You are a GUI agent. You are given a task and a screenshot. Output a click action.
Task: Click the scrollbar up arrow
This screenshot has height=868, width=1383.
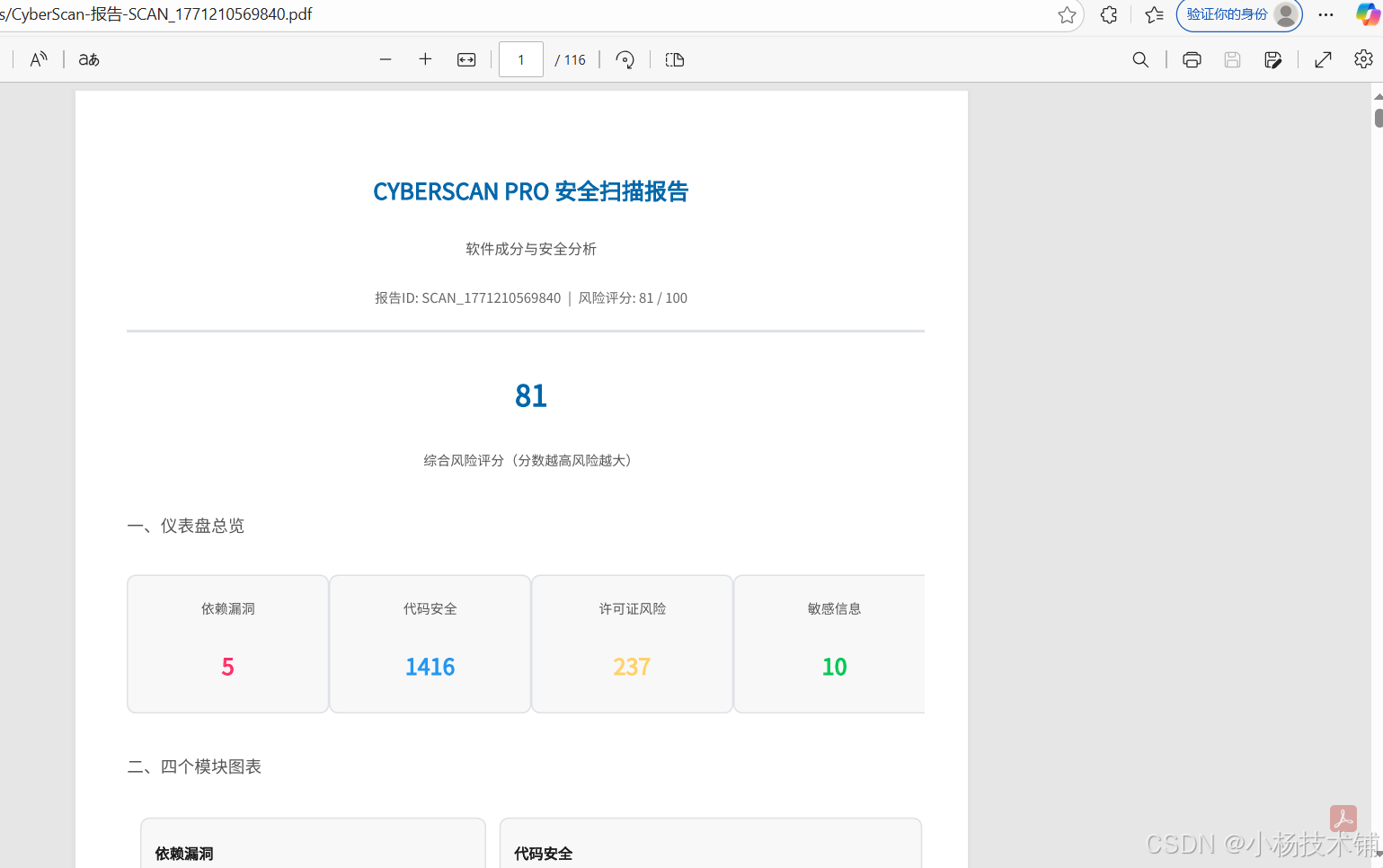[1379, 96]
